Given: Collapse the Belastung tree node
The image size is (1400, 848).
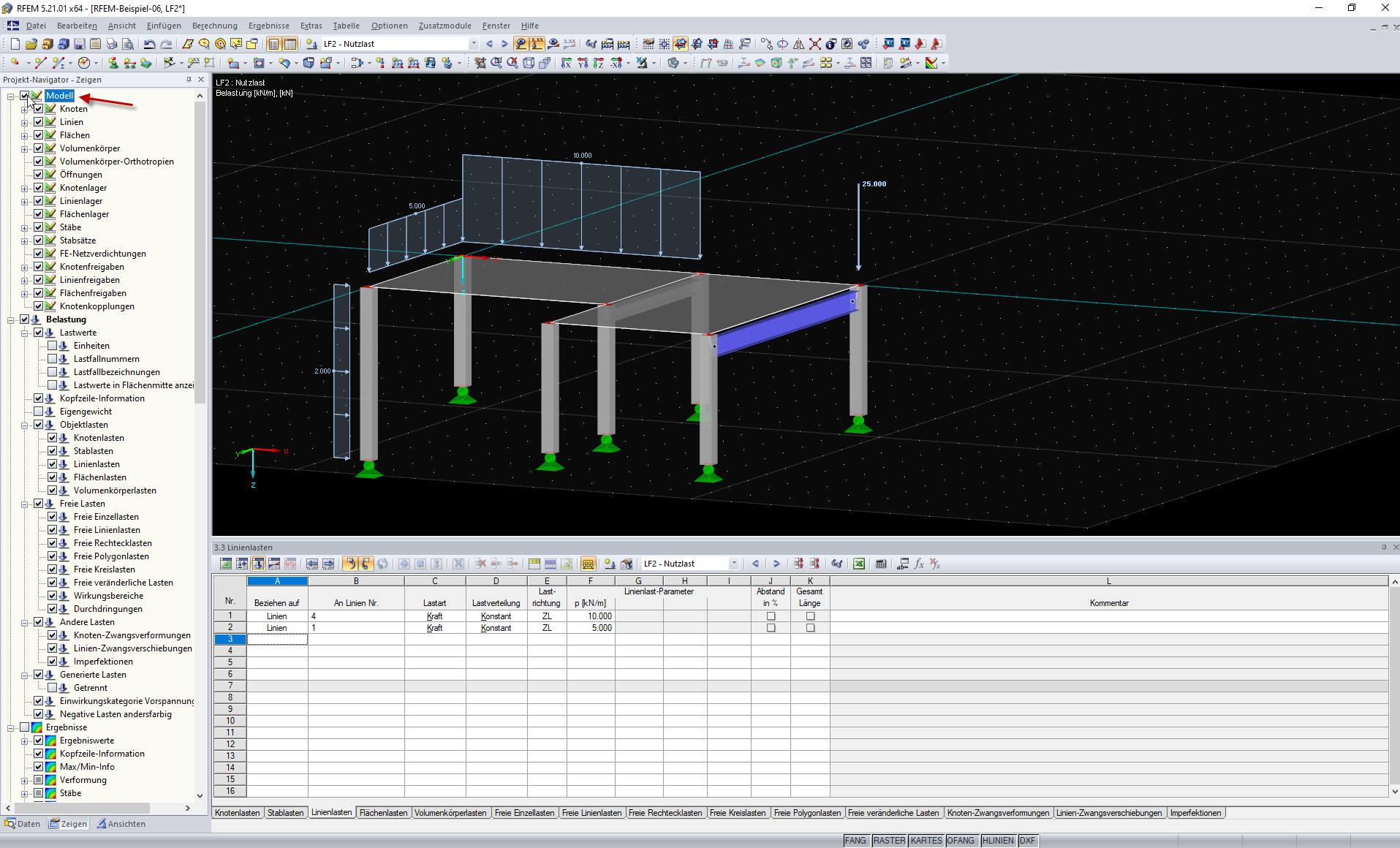Looking at the screenshot, I should tap(11, 319).
